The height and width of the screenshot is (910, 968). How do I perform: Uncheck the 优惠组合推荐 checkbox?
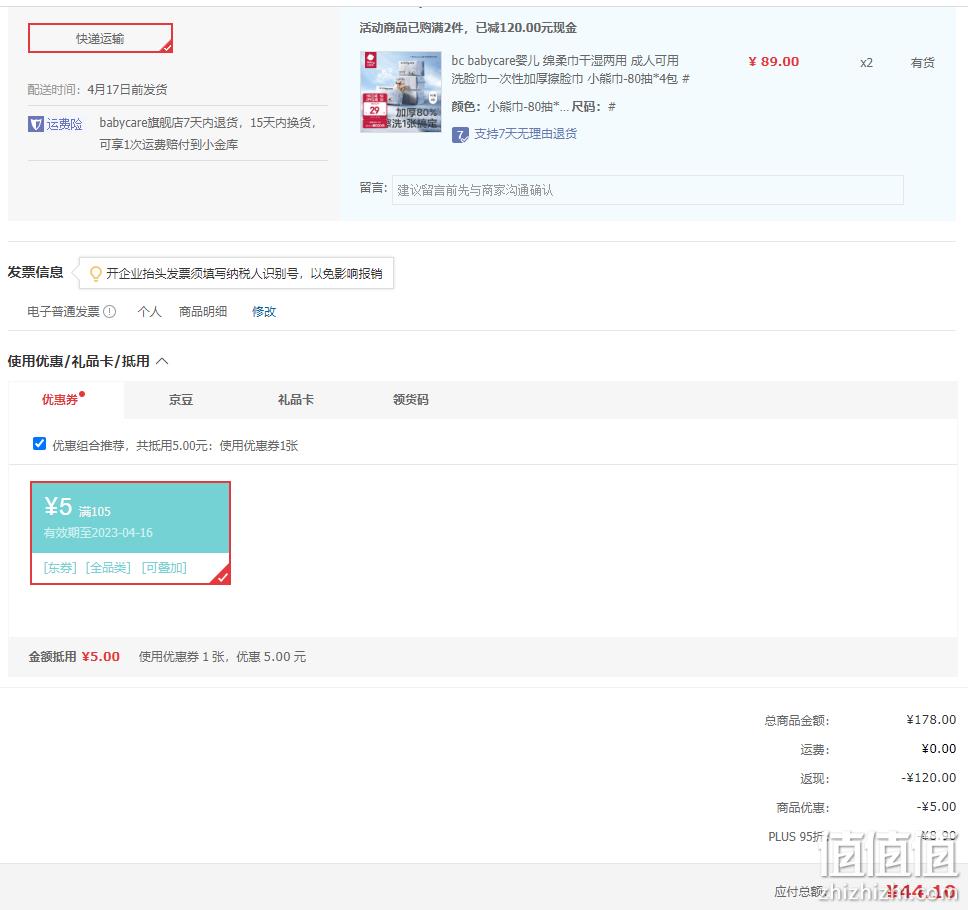pos(40,444)
